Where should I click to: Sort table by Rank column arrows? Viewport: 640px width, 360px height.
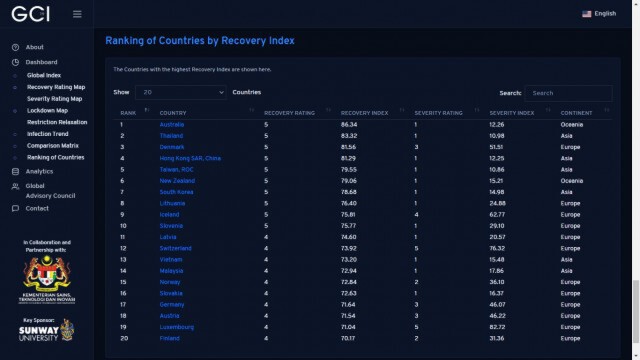coord(147,110)
